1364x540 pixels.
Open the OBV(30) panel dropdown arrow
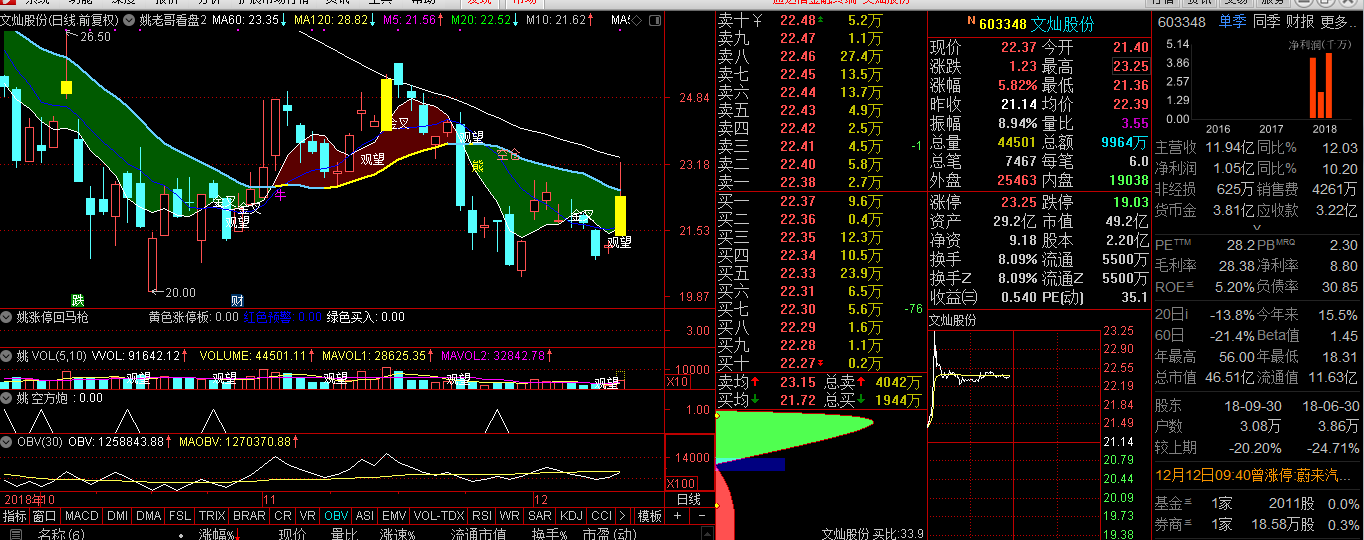pos(7,441)
